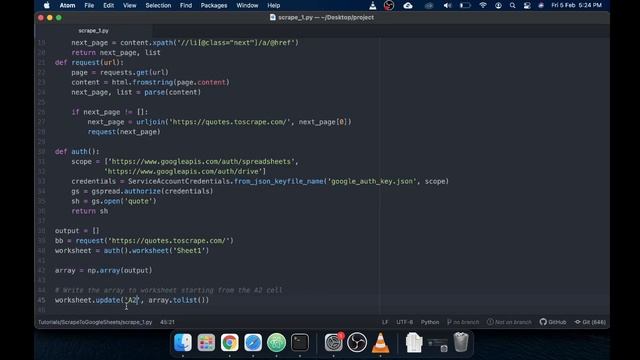Open Atom from the dock
The height and width of the screenshot is (360, 640).
[276, 342]
